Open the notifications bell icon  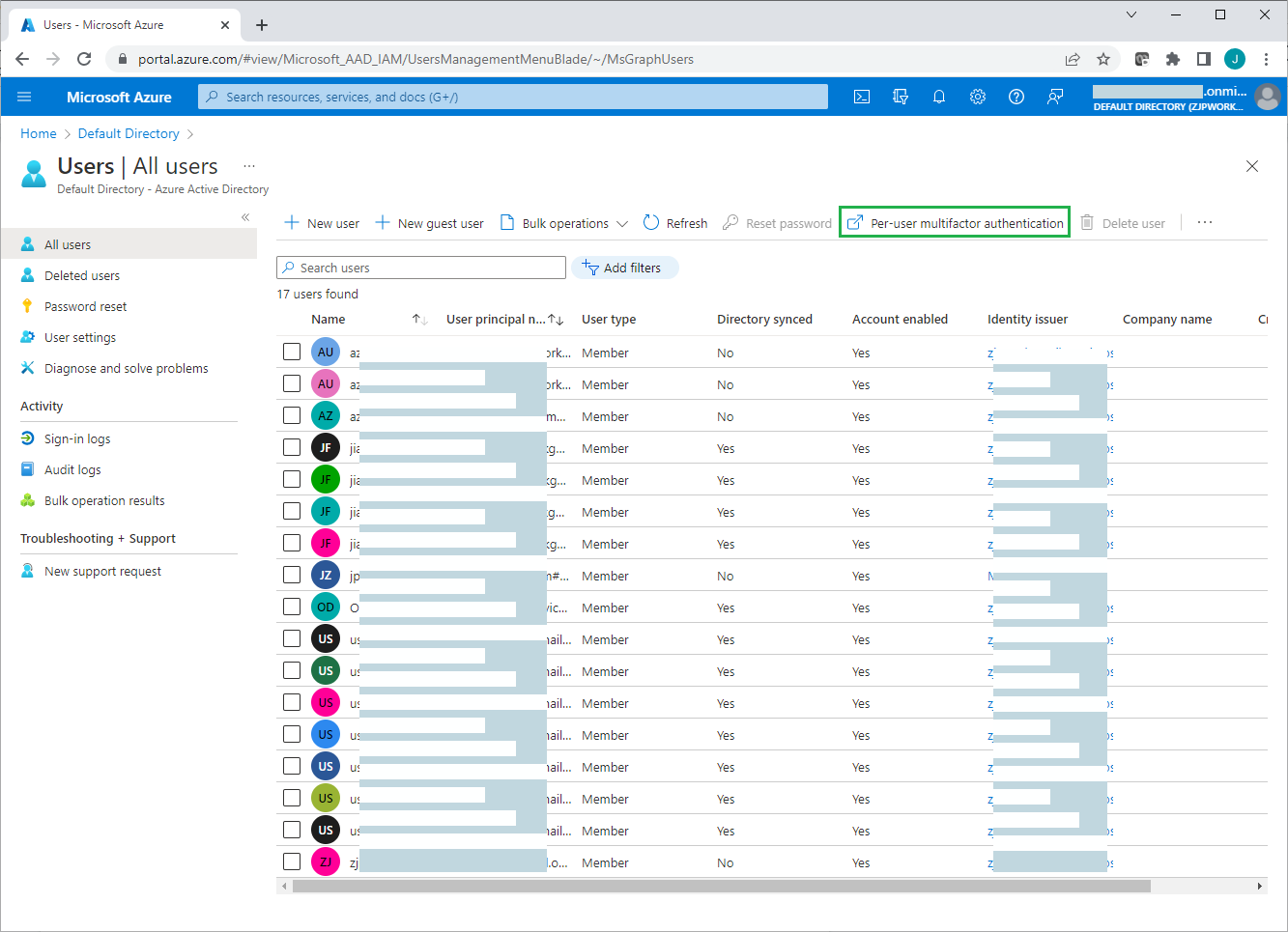[938, 97]
